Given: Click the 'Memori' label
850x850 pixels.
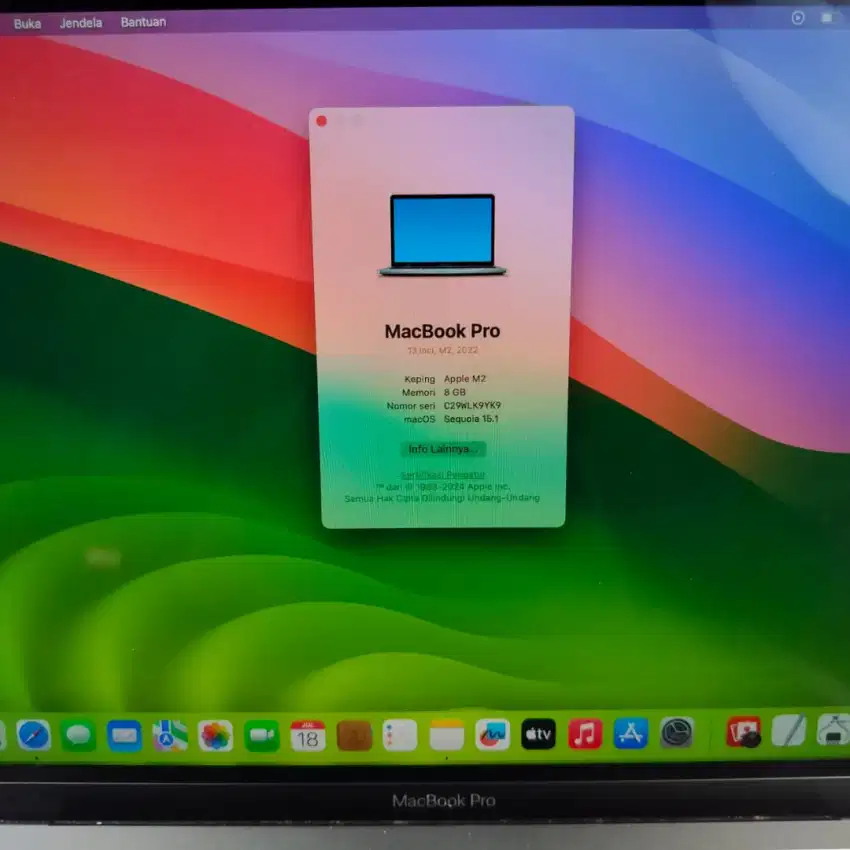Looking at the screenshot, I should click(418, 392).
